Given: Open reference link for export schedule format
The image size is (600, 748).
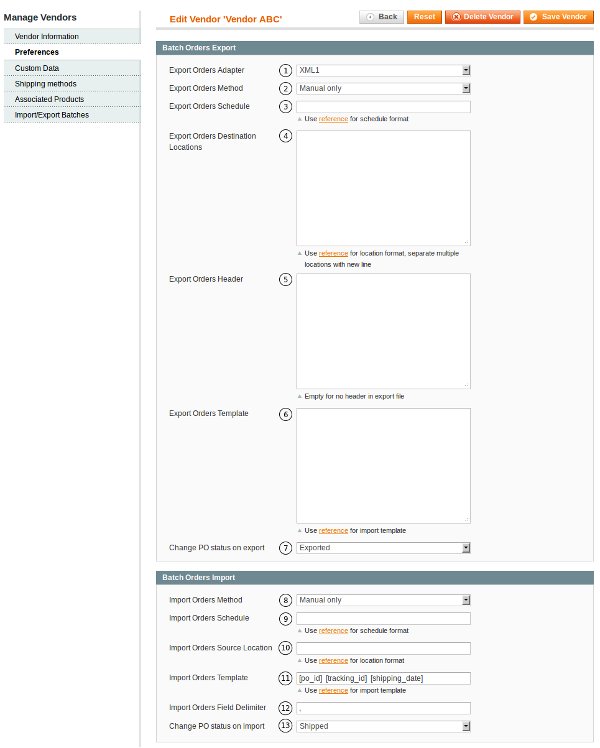Looking at the screenshot, I should (x=333, y=119).
